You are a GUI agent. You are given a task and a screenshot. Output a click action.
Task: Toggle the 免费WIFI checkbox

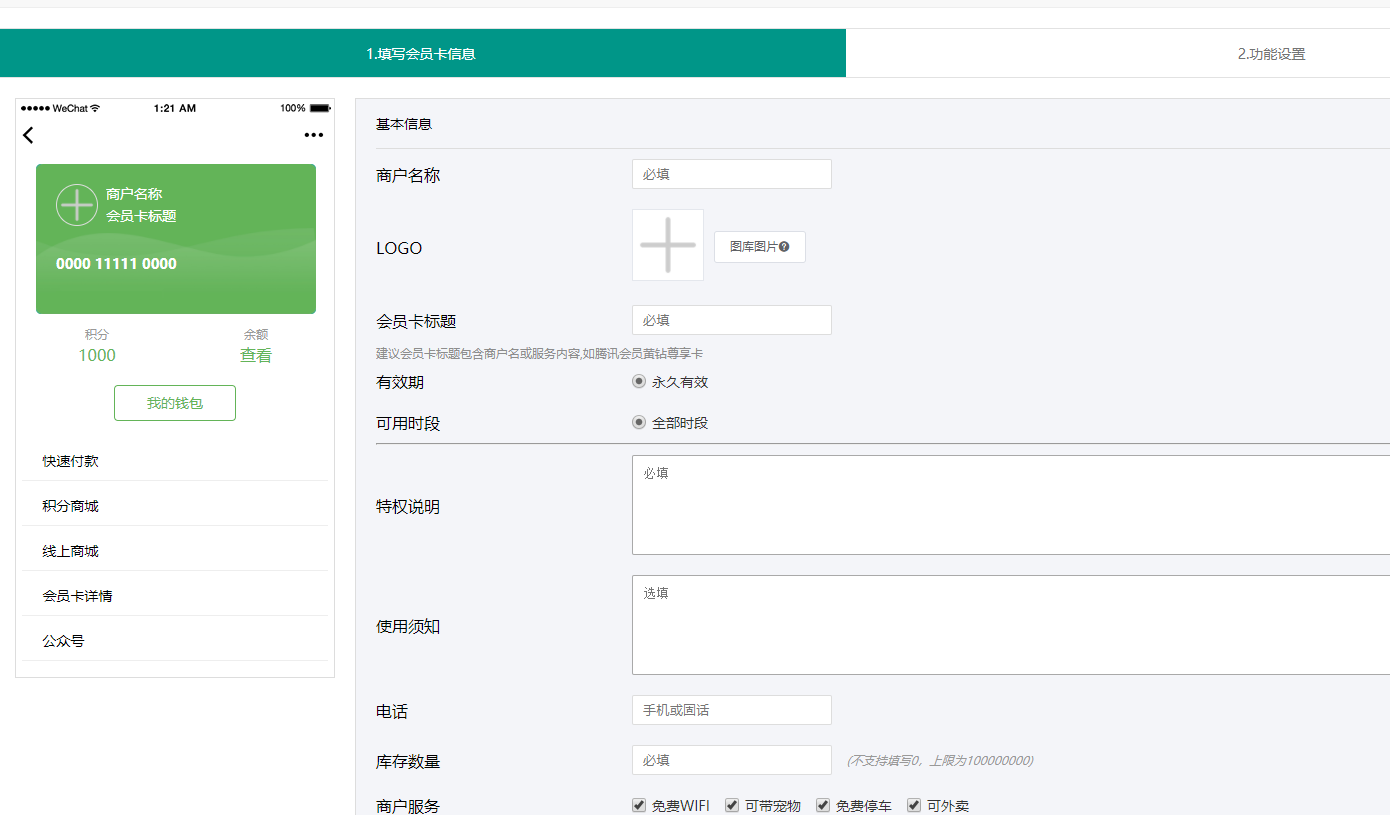pos(639,805)
